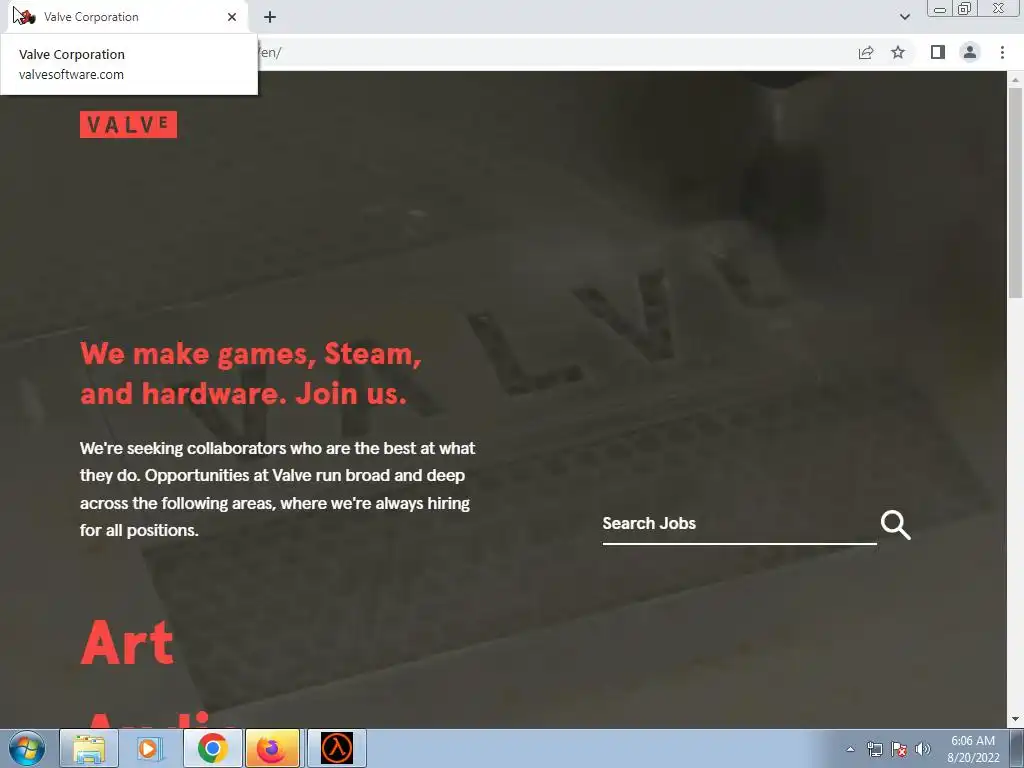Click the page scrollbar down arrow
1024x768 pixels.
coord(1015,720)
